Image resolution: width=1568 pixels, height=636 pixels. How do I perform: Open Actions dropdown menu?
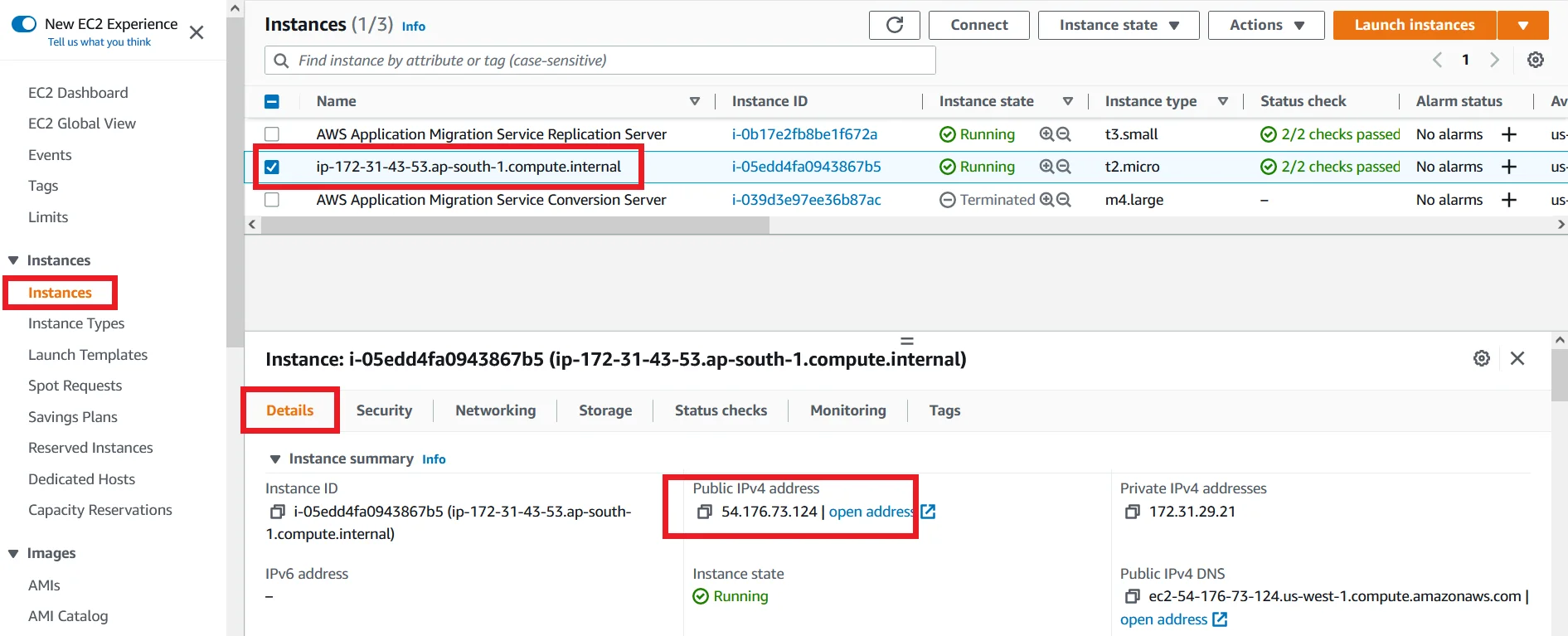click(1266, 25)
